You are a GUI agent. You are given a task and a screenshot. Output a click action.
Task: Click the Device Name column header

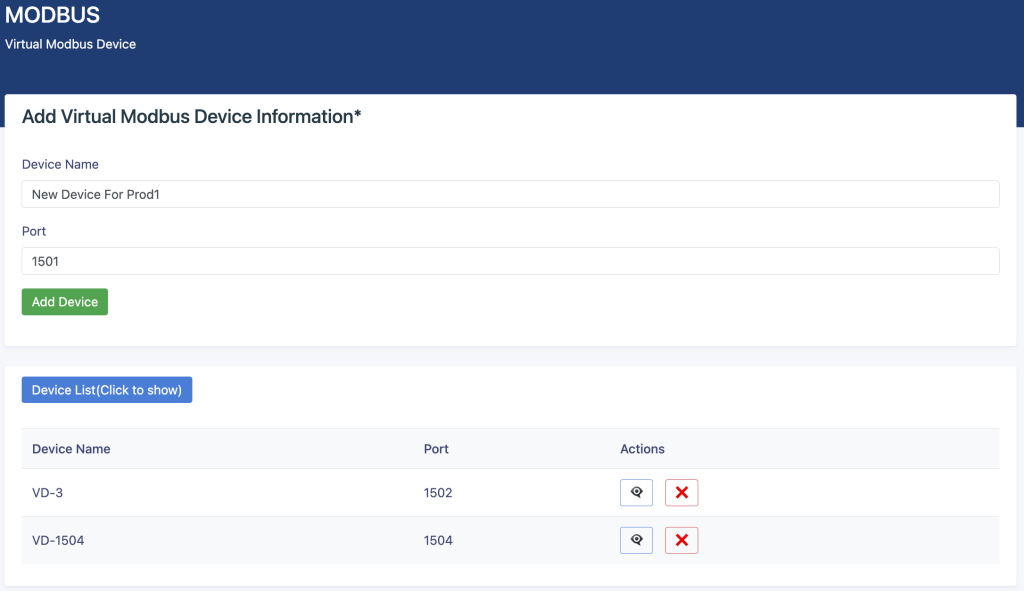(x=71, y=449)
